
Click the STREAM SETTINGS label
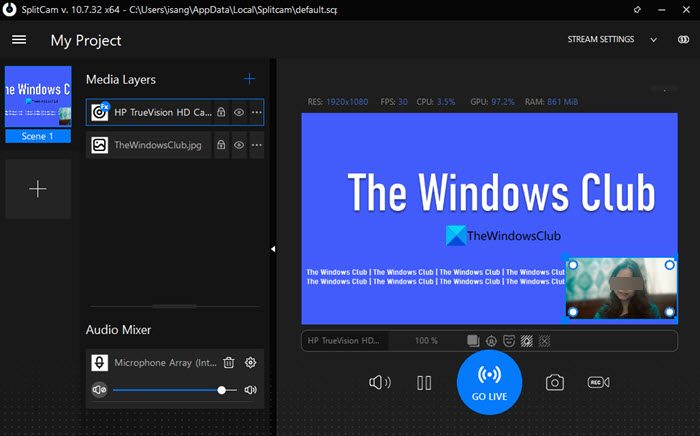point(600,40)
